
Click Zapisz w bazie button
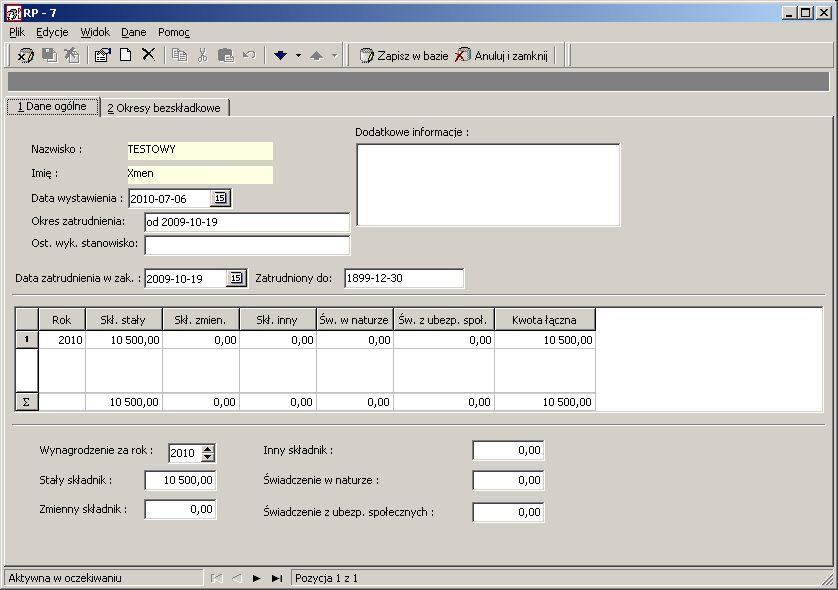click(x=404, y=56)
